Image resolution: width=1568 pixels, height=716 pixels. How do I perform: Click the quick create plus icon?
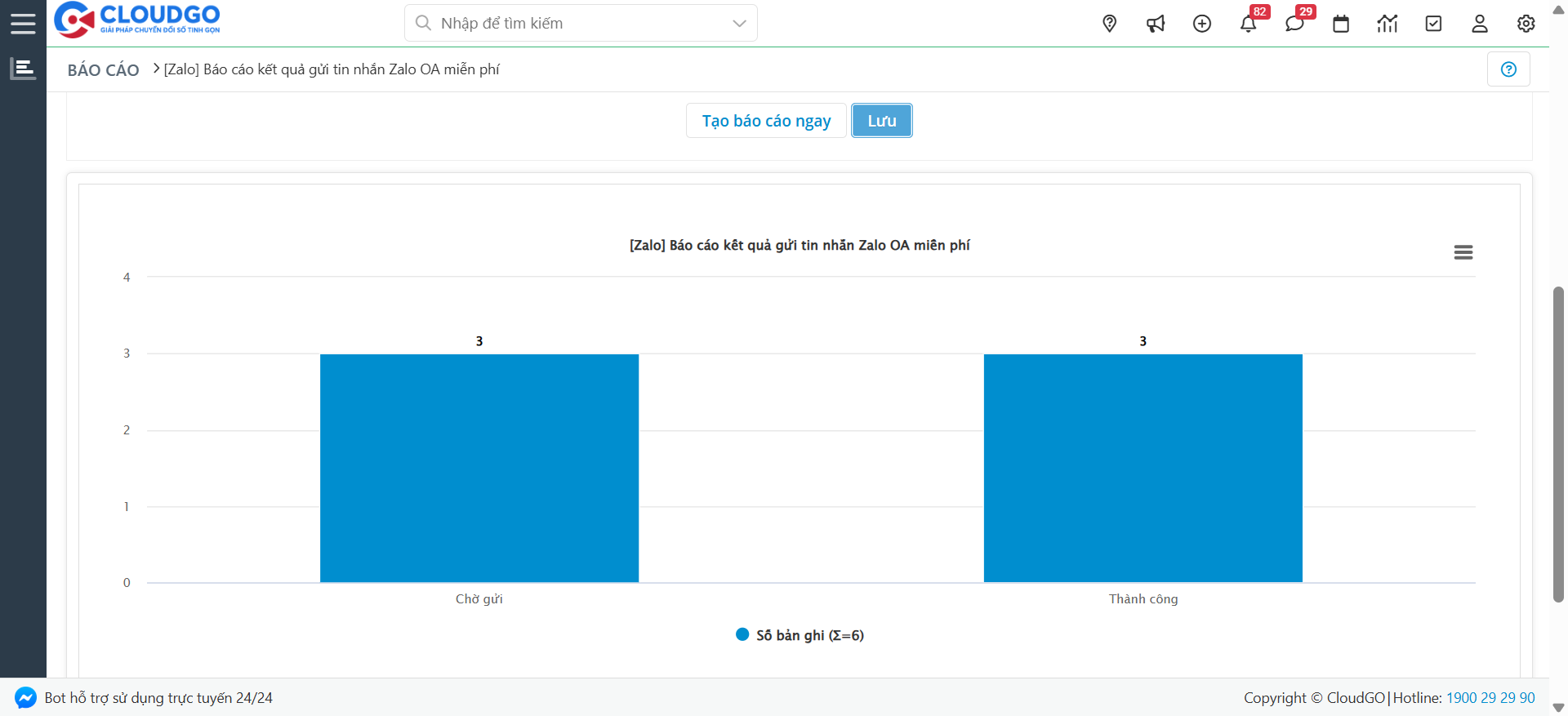(1202, 24)
